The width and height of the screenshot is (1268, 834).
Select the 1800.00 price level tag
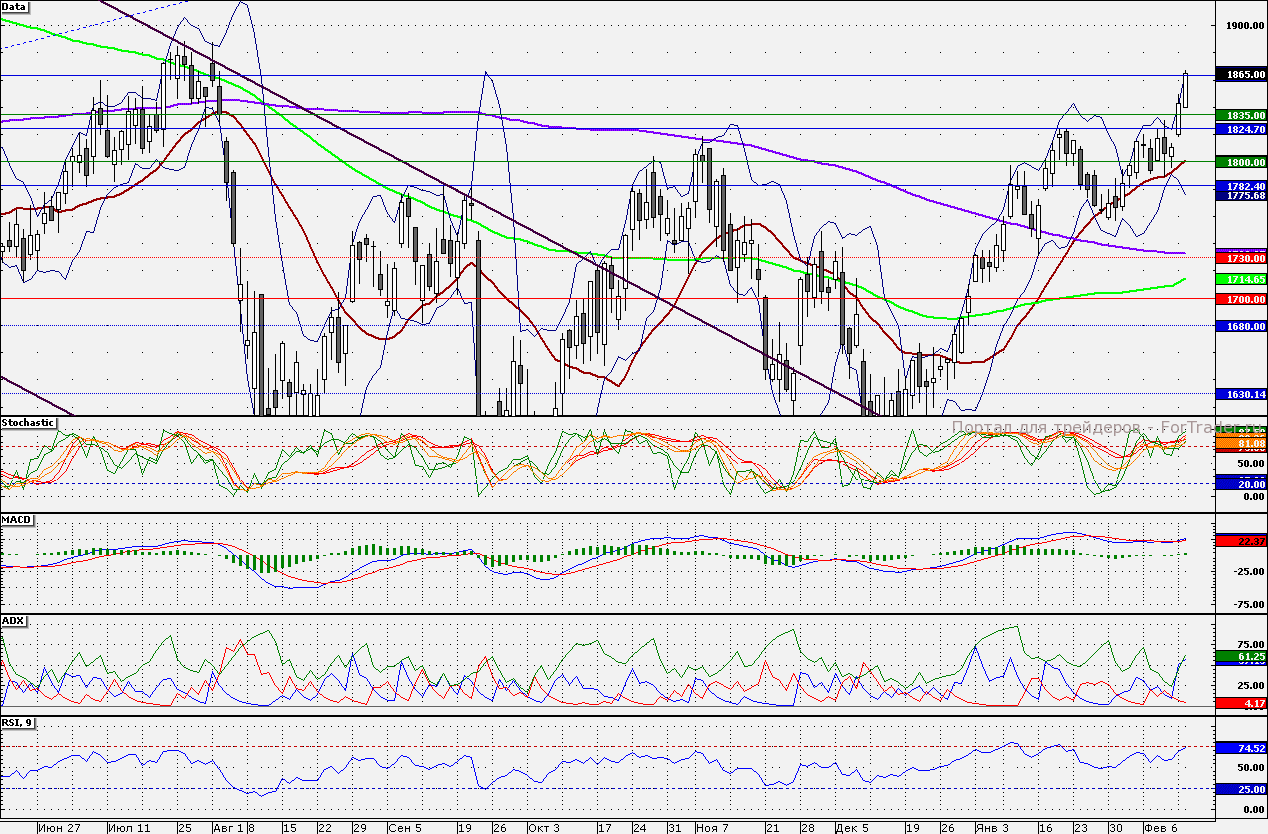click(x=1240, y=162)
